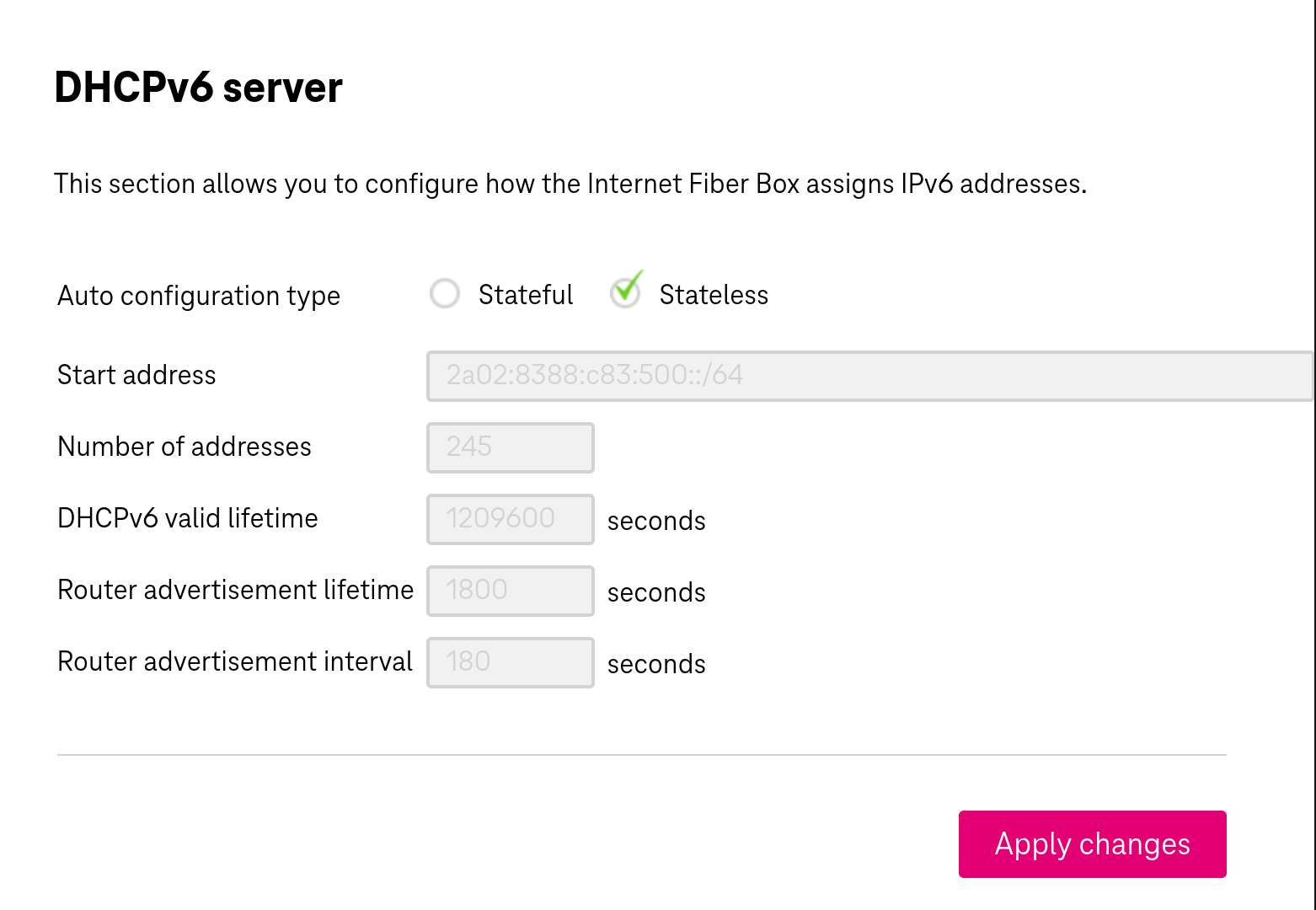Click the "Router advertisement lifetime" label
Viewport: 1316px width, 910px height.
[236, 590]
